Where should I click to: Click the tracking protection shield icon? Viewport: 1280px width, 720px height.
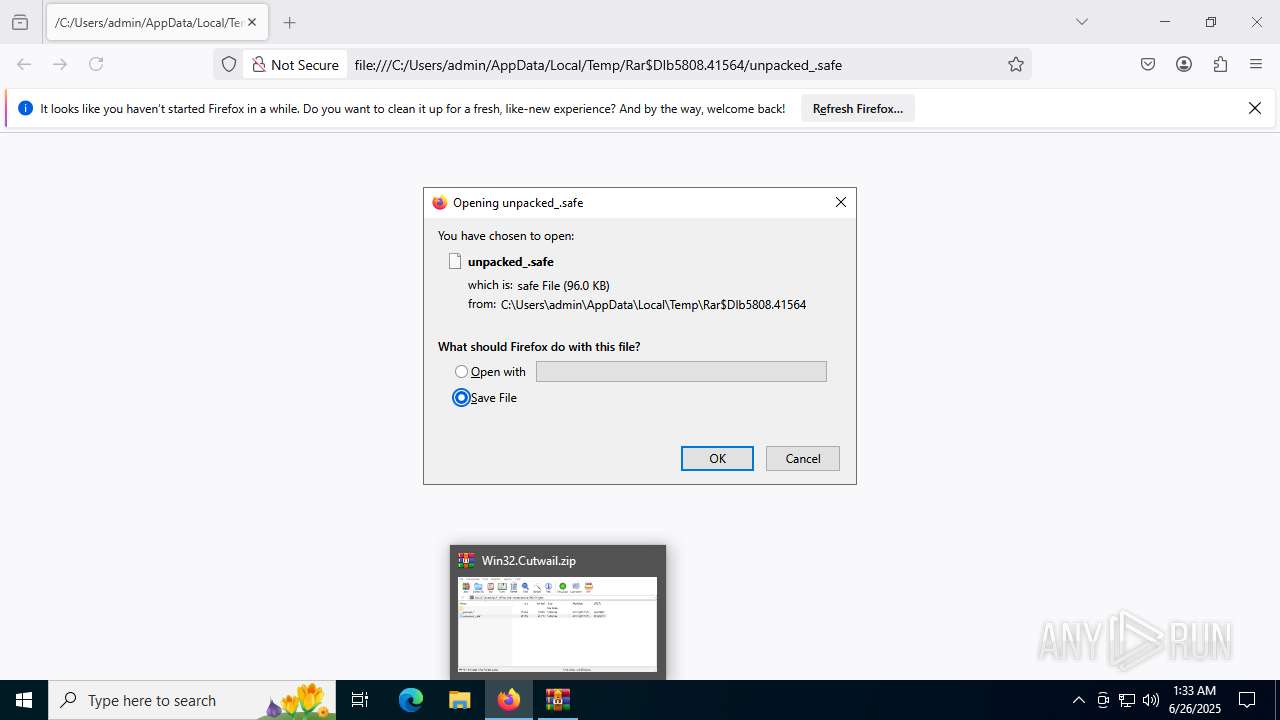(x=229, y=64)
